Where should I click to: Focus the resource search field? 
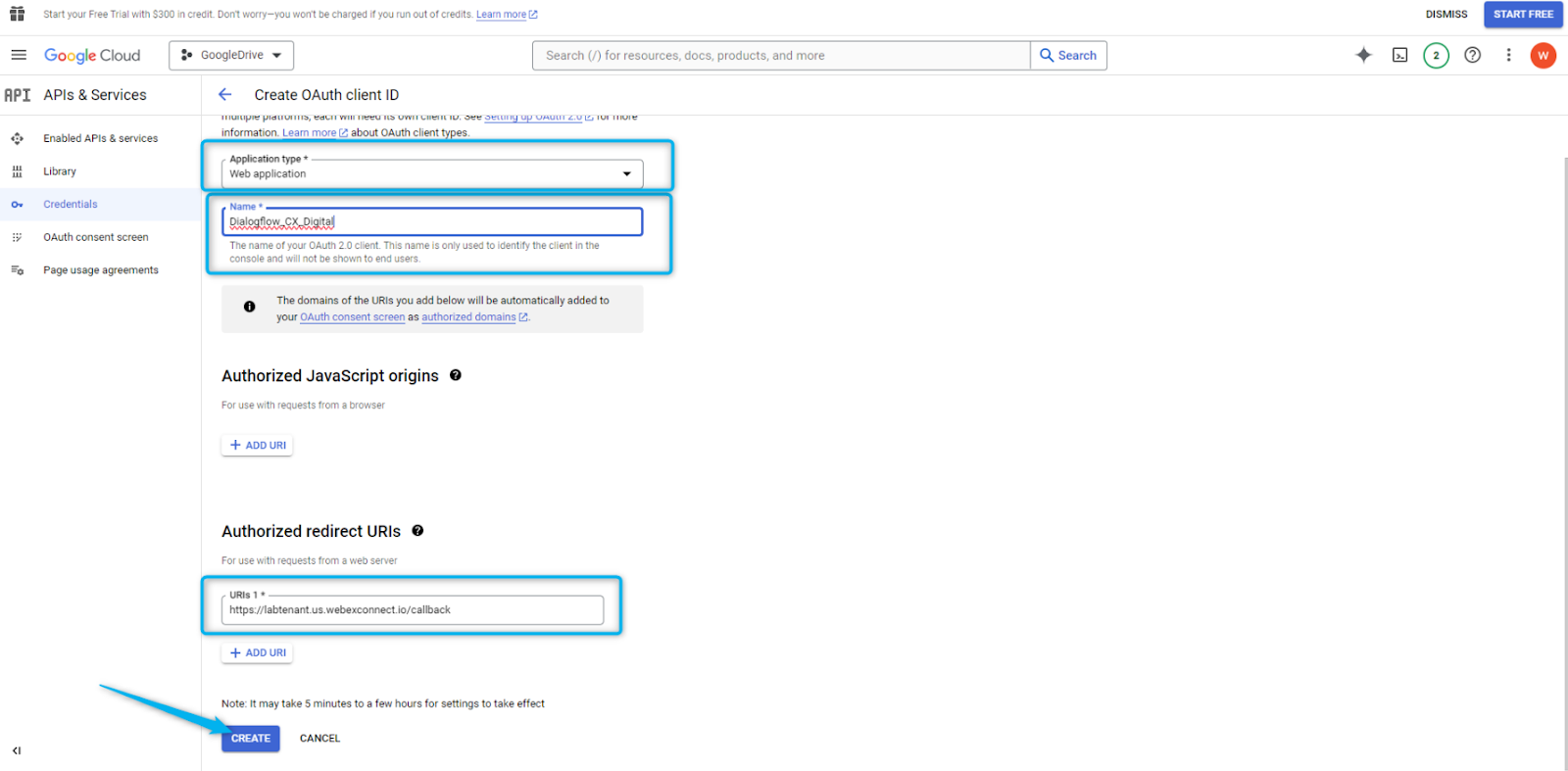[x=781, y=56]
